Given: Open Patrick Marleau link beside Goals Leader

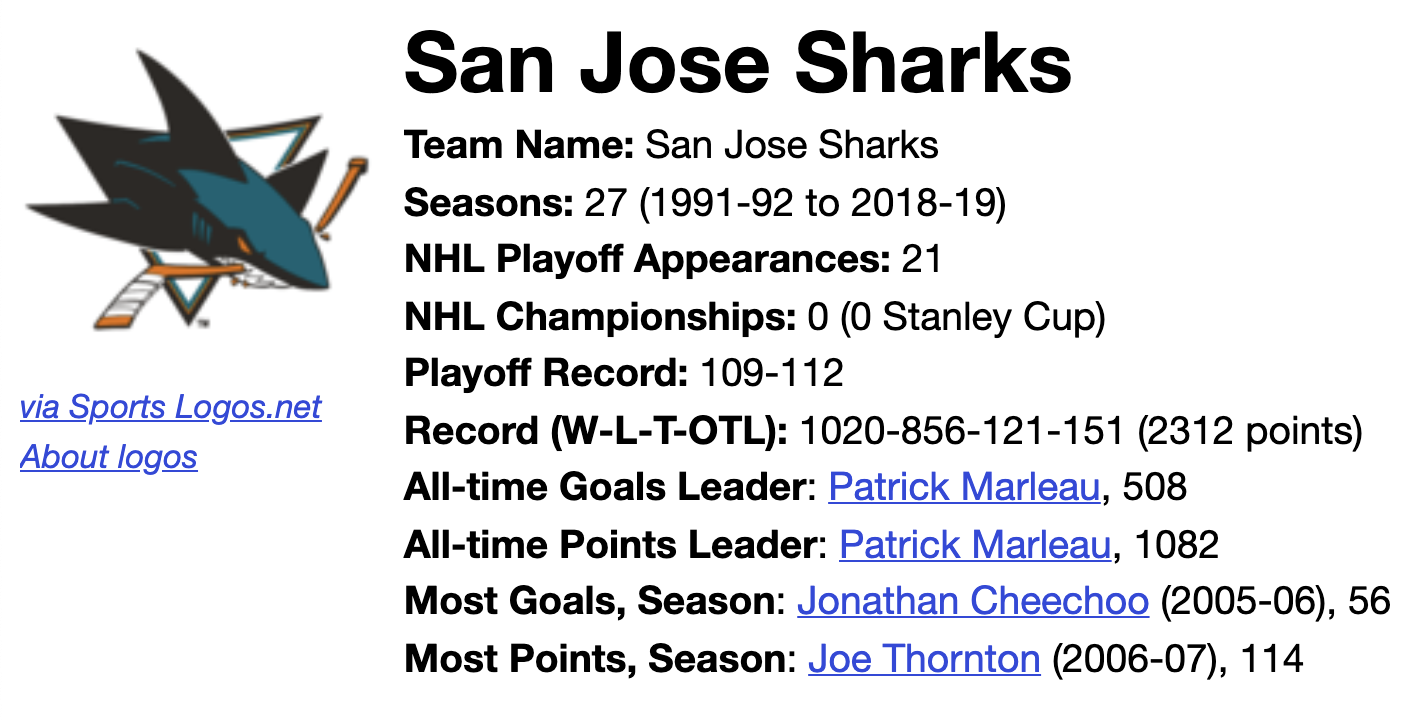Looking at the screenshot, I should (x=965, y=488).
